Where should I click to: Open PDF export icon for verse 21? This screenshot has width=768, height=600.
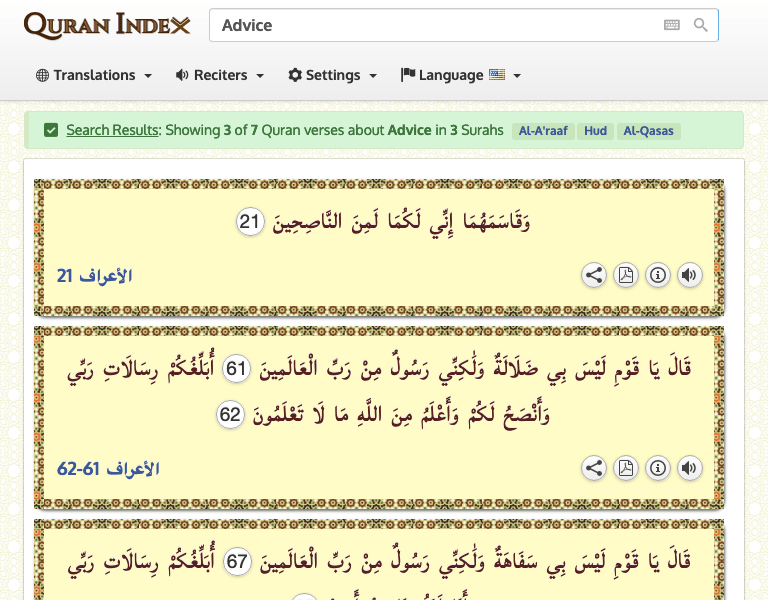coord(626,275)
